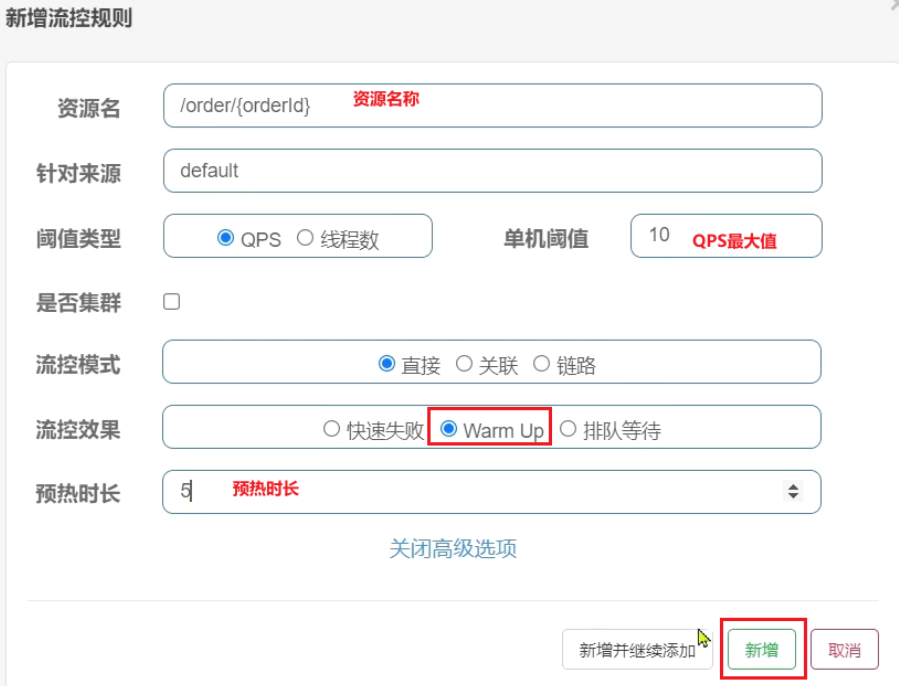Click the 单机阈值 label

[x=546, y=239]
